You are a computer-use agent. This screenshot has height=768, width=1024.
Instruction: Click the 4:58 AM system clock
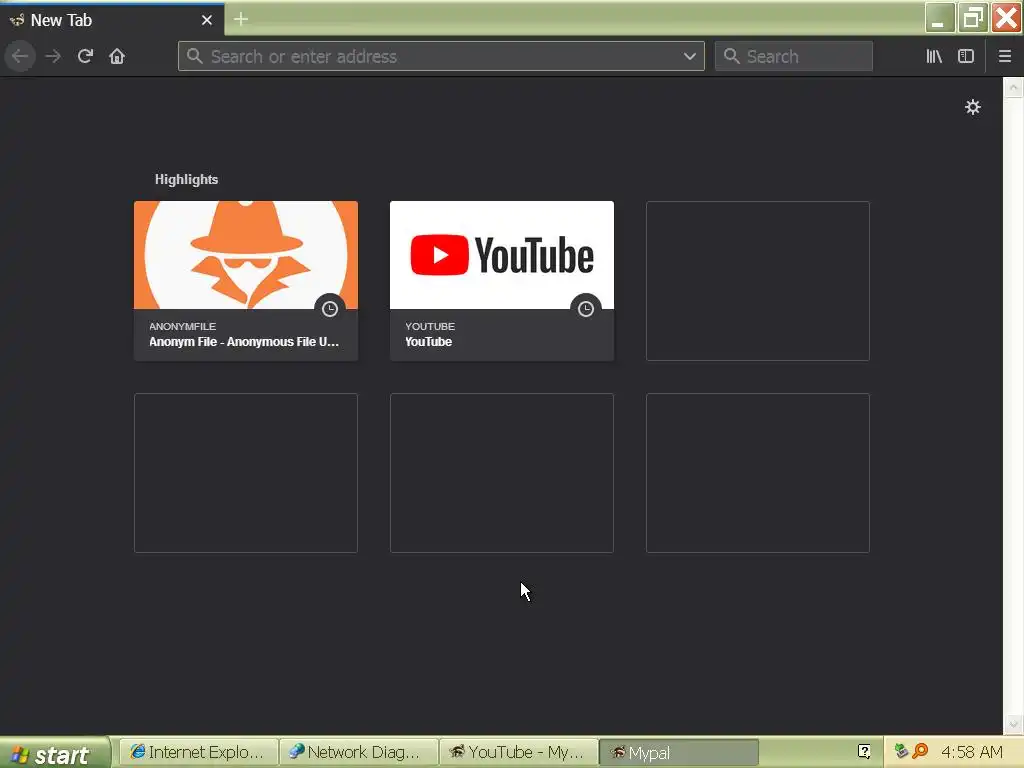(x=972, y=752)
